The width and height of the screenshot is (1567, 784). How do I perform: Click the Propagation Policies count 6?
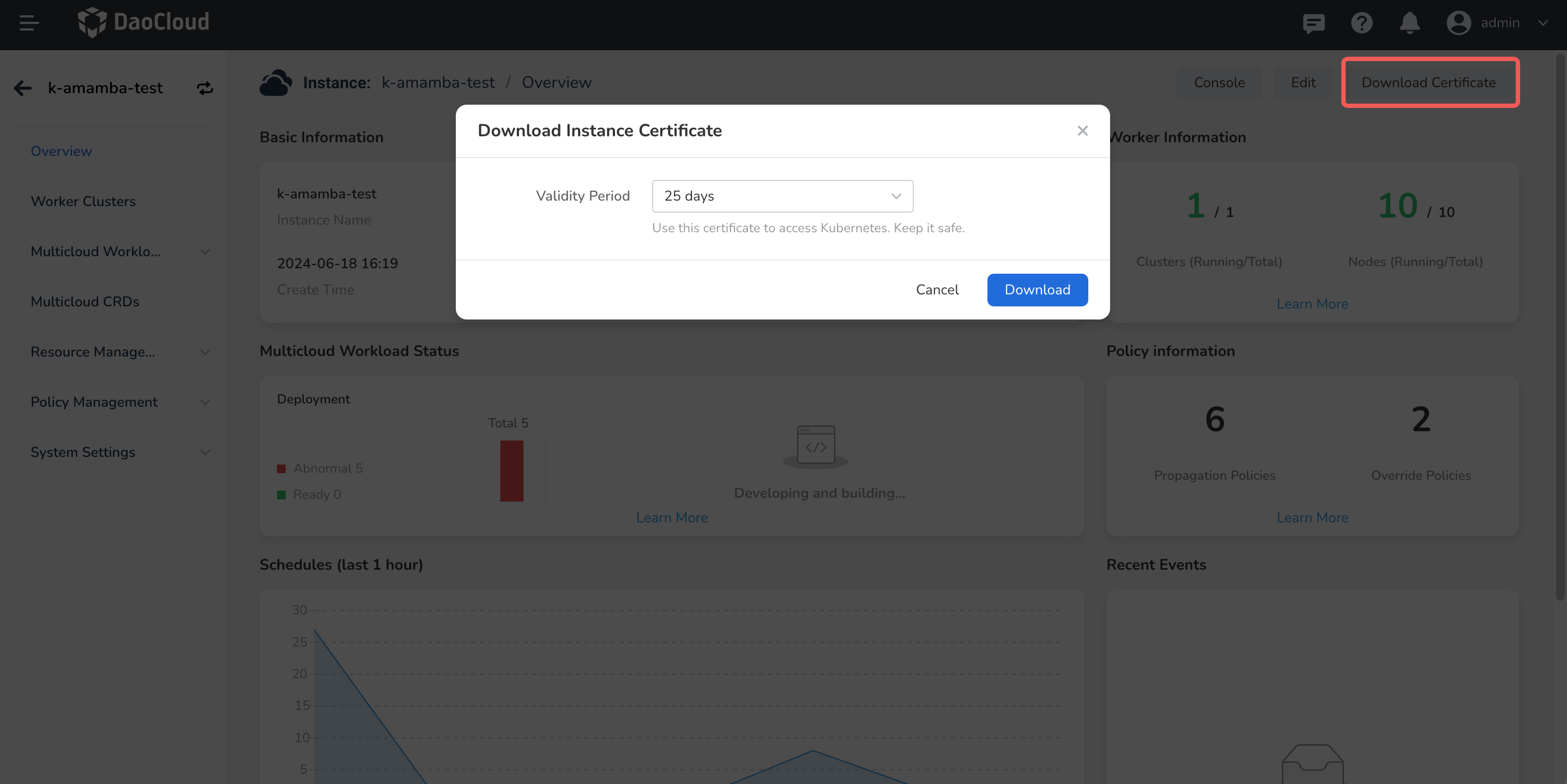coord(1215,419)
